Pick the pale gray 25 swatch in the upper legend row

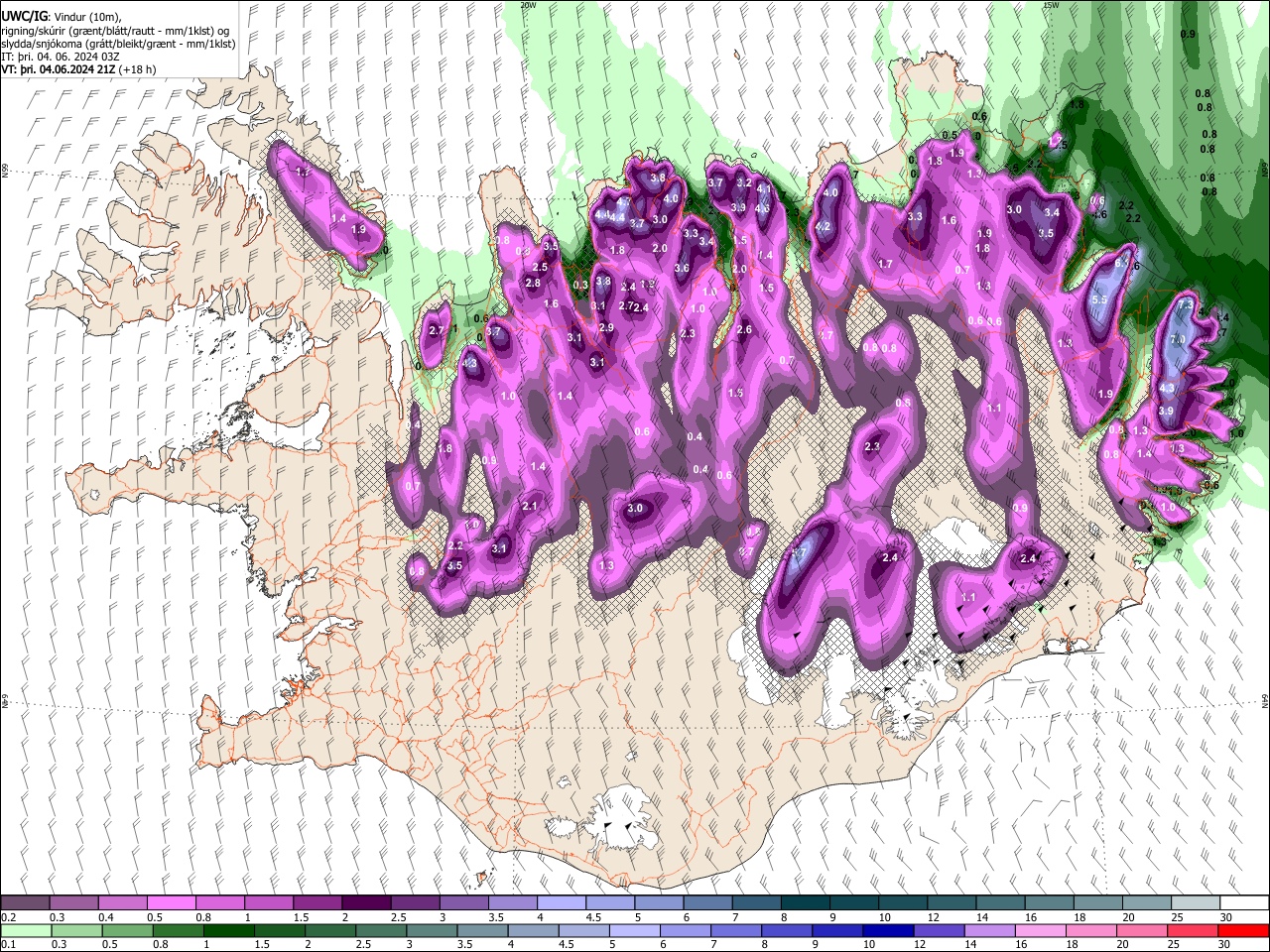click(x=1197, y=903)
